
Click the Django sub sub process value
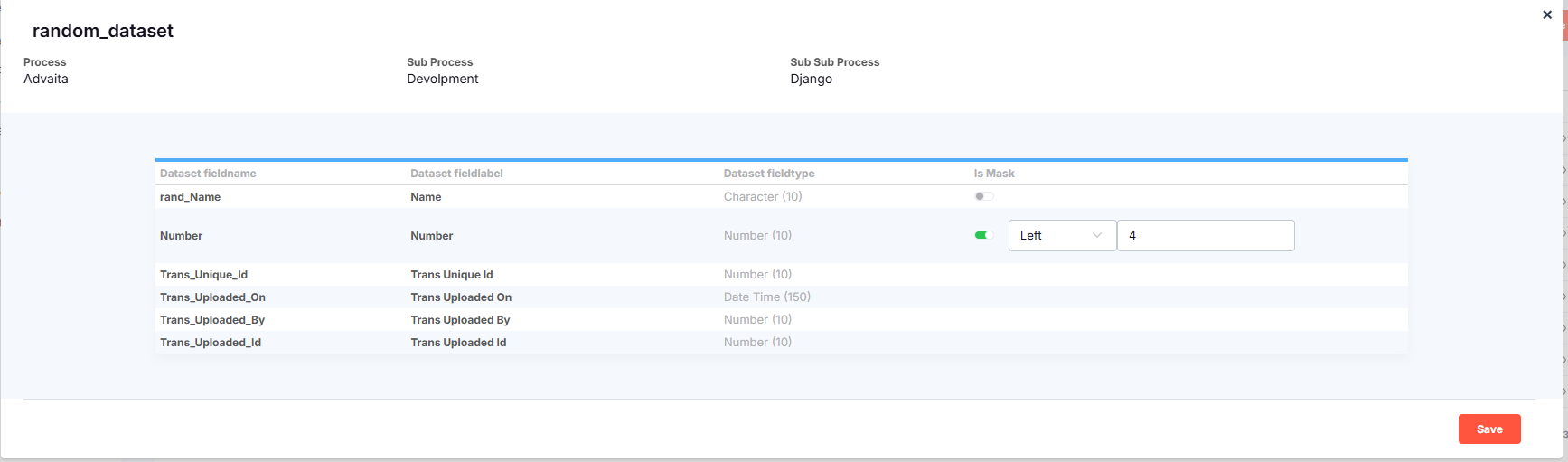pos(811,80)
